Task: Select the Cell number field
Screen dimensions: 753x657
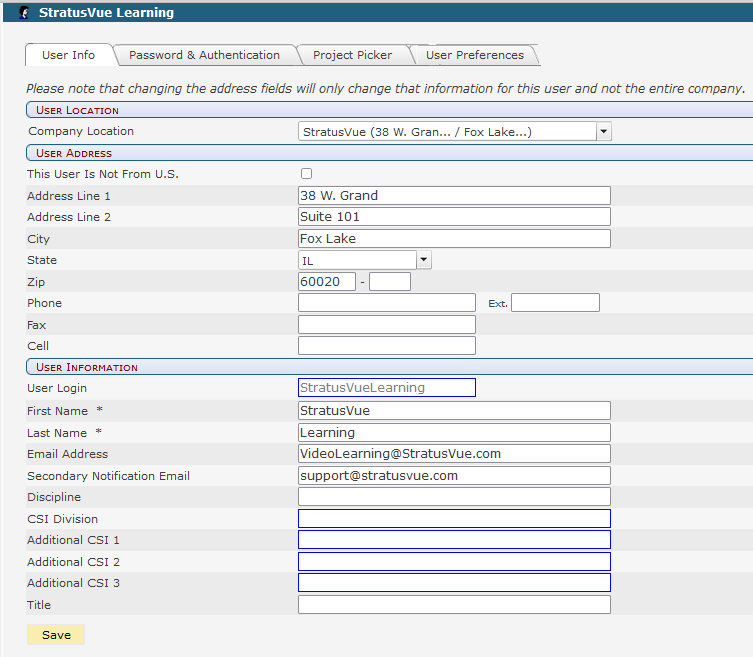Action: (x=387, y=345)
